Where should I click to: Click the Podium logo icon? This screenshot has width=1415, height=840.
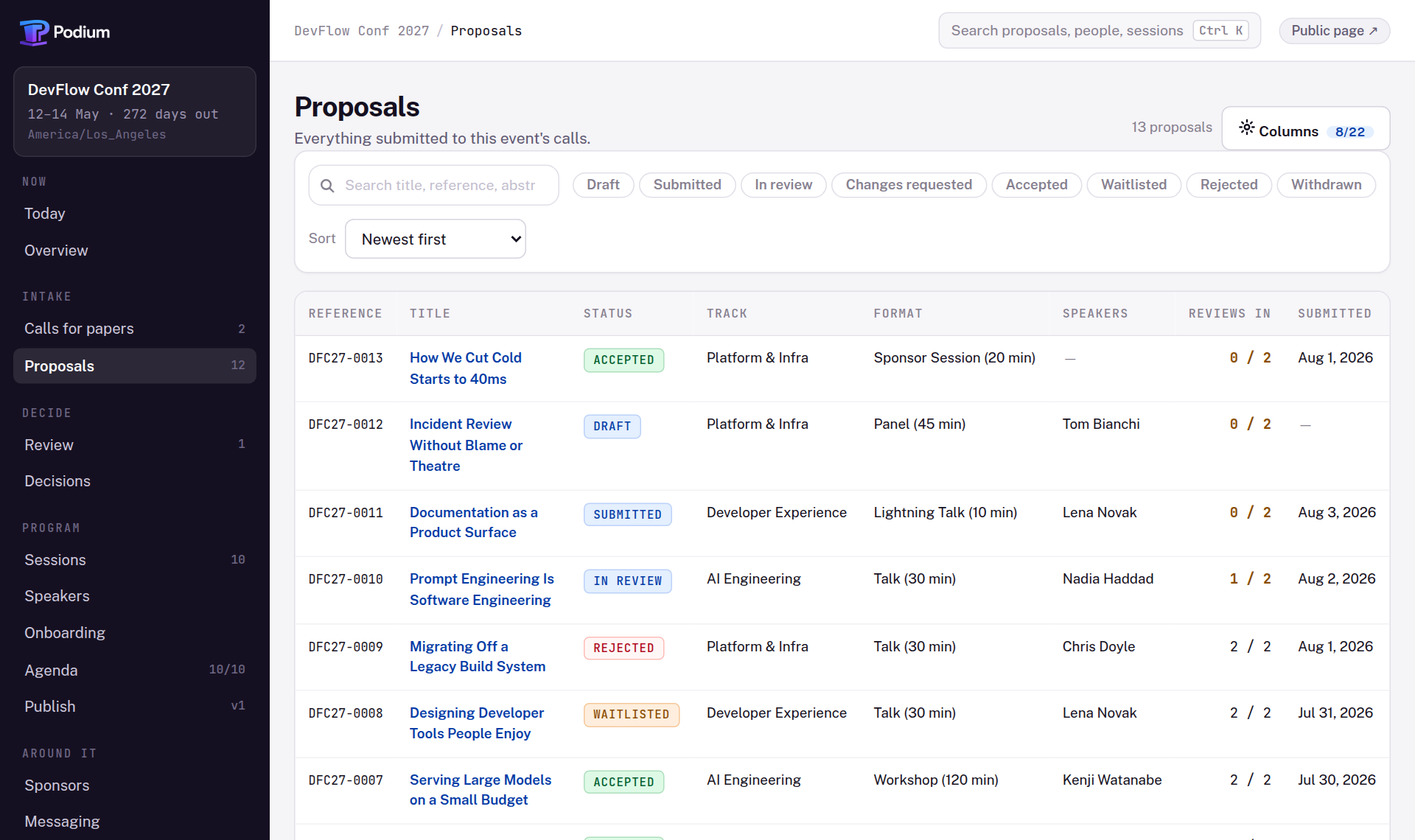pos(34,32)
